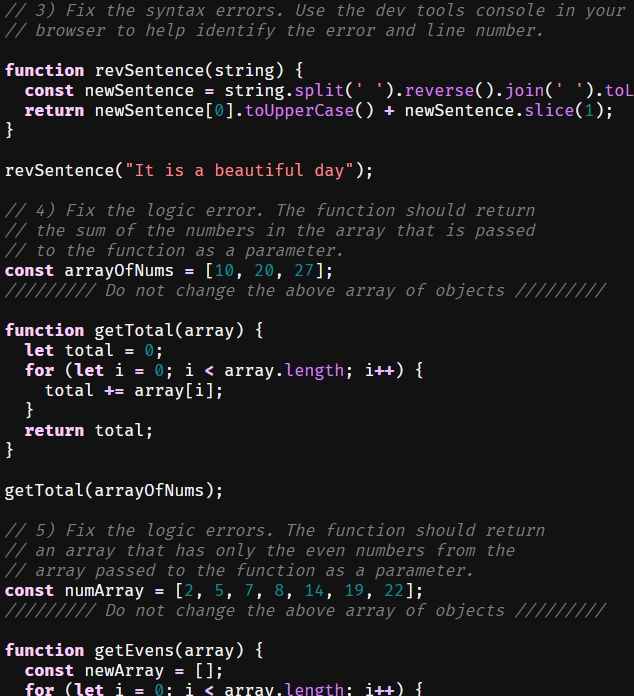Click the comment line '// 3) Fix the syntax errors'
The image size is (634, 696).
pos(315,11)
